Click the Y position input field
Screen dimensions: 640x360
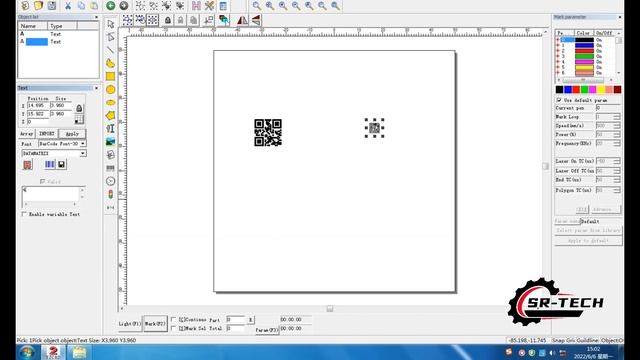tap(38, 114)
